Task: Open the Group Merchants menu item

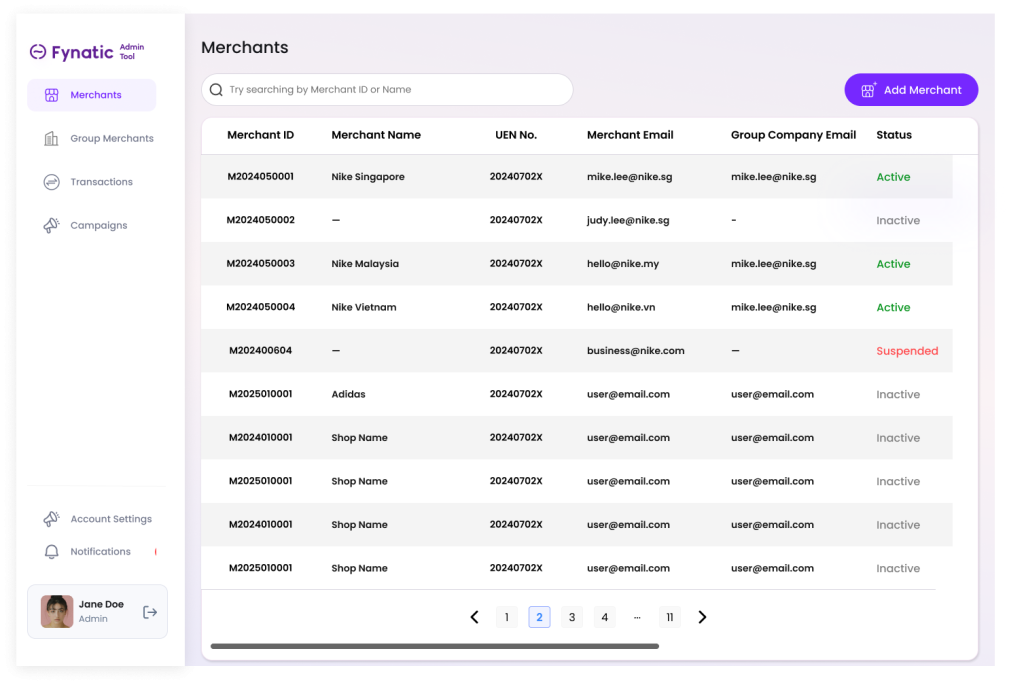Action: tap(111, 138)
